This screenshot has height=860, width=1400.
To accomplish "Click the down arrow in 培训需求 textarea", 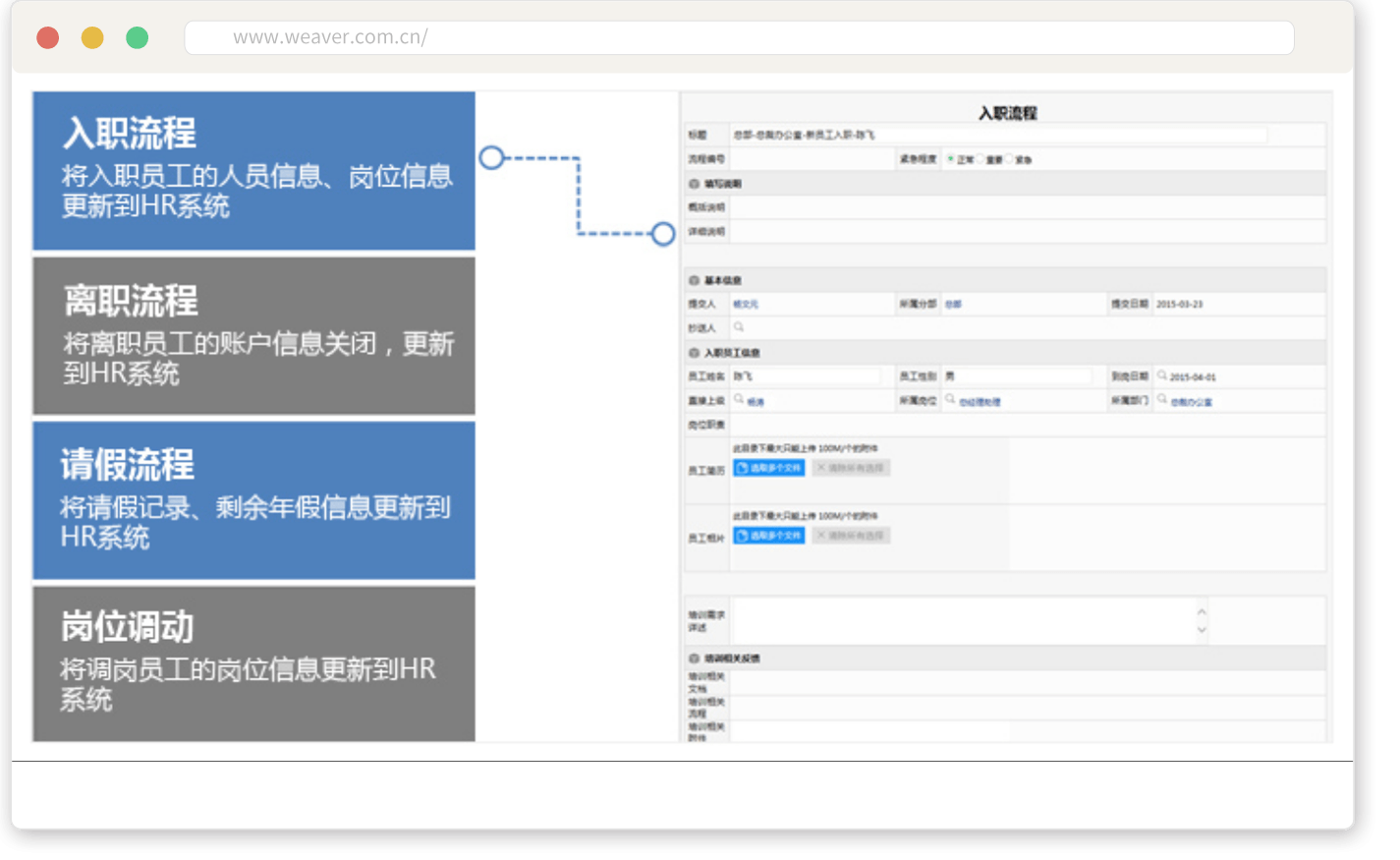I will 1202,631.
